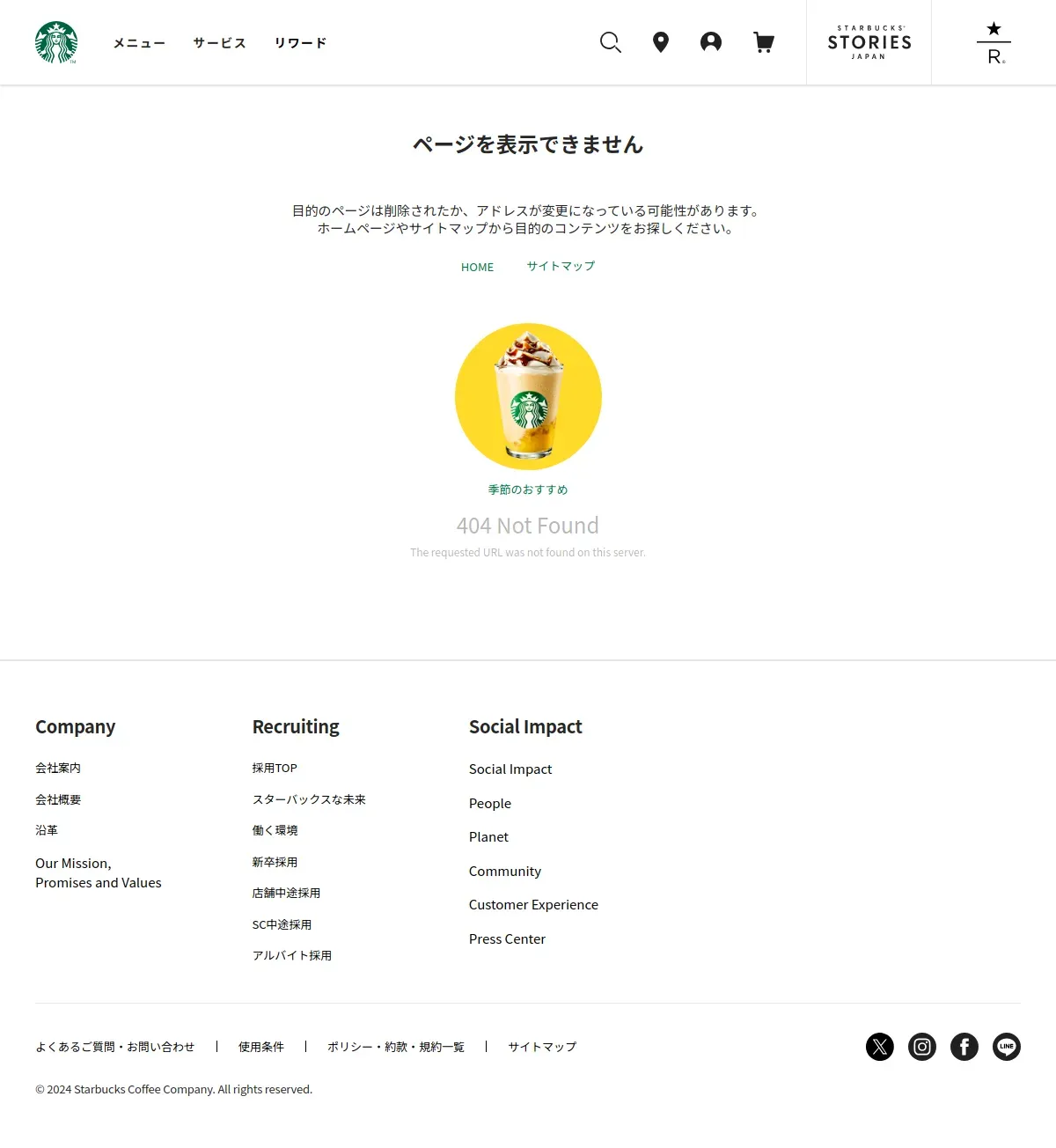The height and width of the screenshot is (1148, 1056).
Task: Open the Starbucks Reserve star R logo
Action: [x=994, y=42]
